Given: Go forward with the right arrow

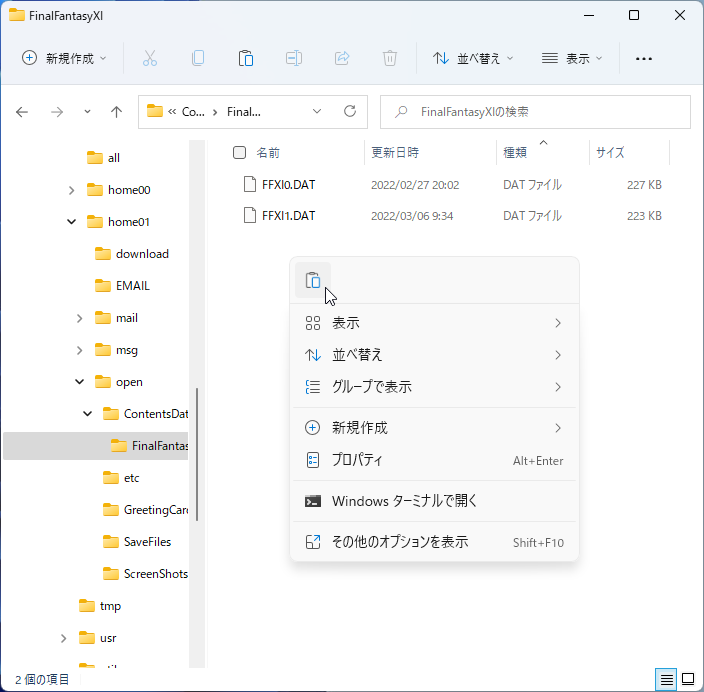Looking at the screenshot, I should (57, 112).
